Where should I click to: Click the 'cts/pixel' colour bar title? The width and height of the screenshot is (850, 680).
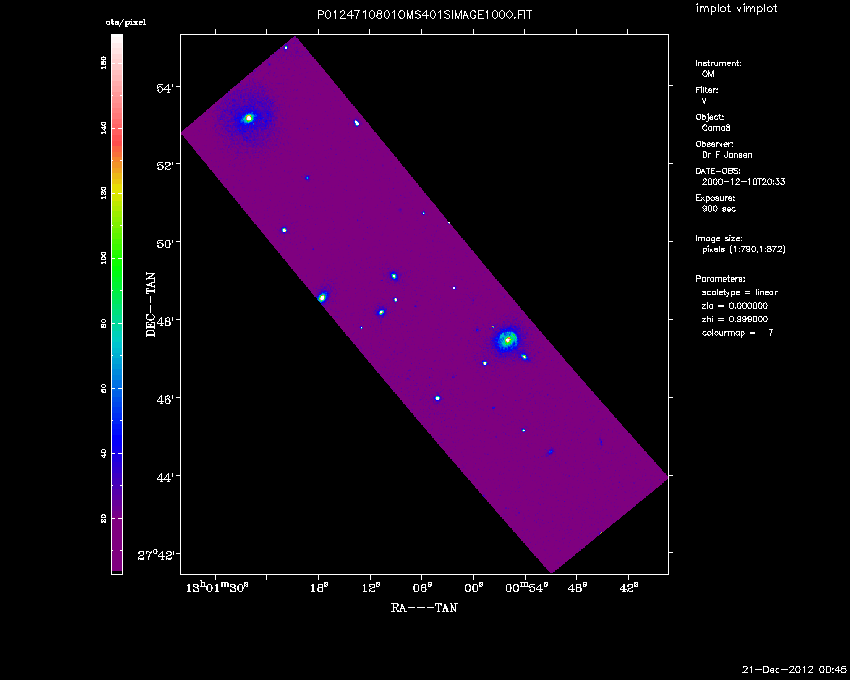(126, 23)
